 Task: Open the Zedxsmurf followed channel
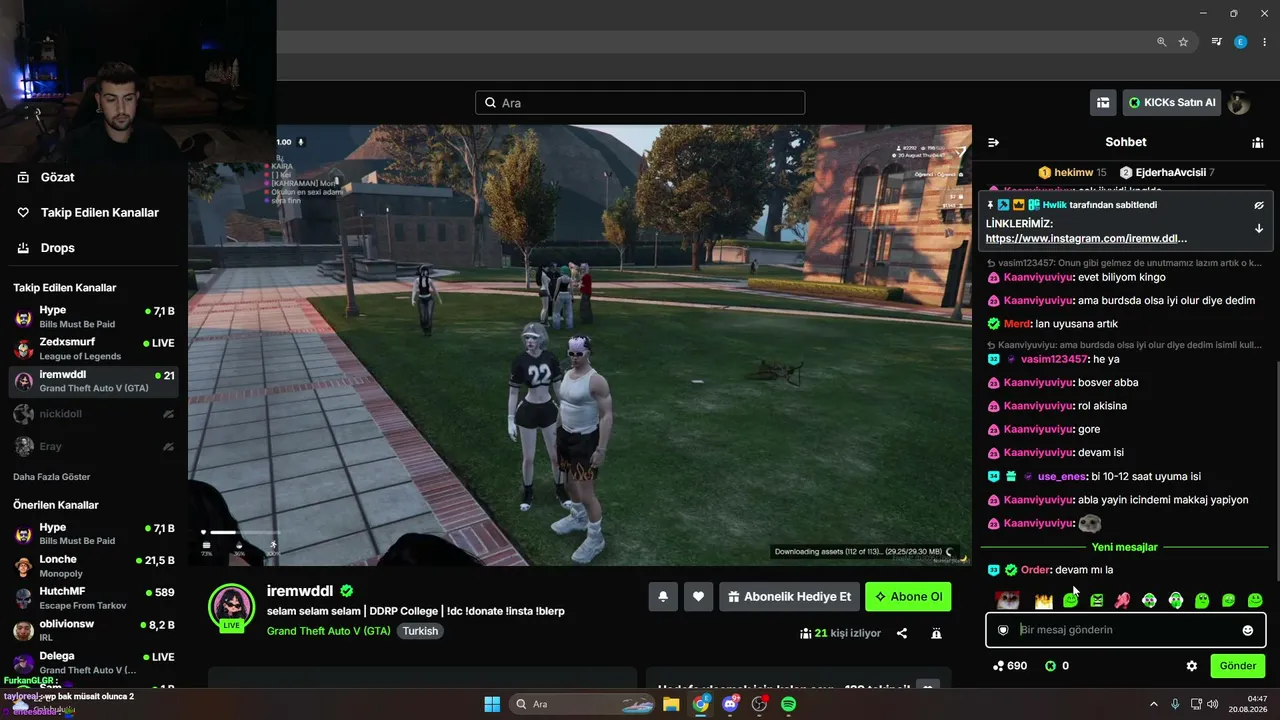94,349
